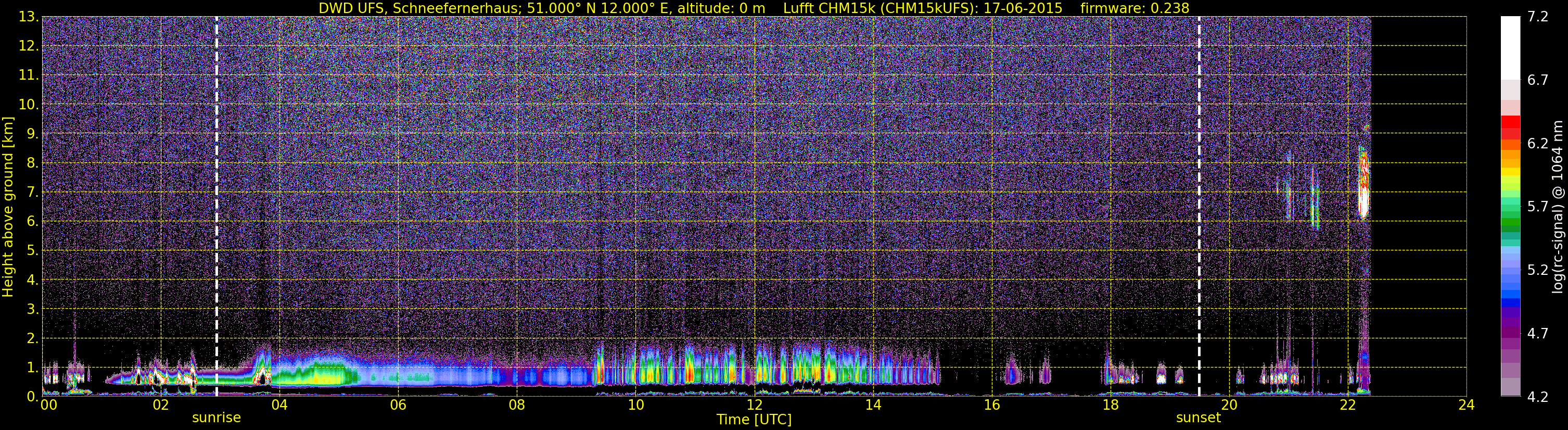
Task: Click the sunrise dashed white line
Action: pyautogui.click(x=216, y=207)
